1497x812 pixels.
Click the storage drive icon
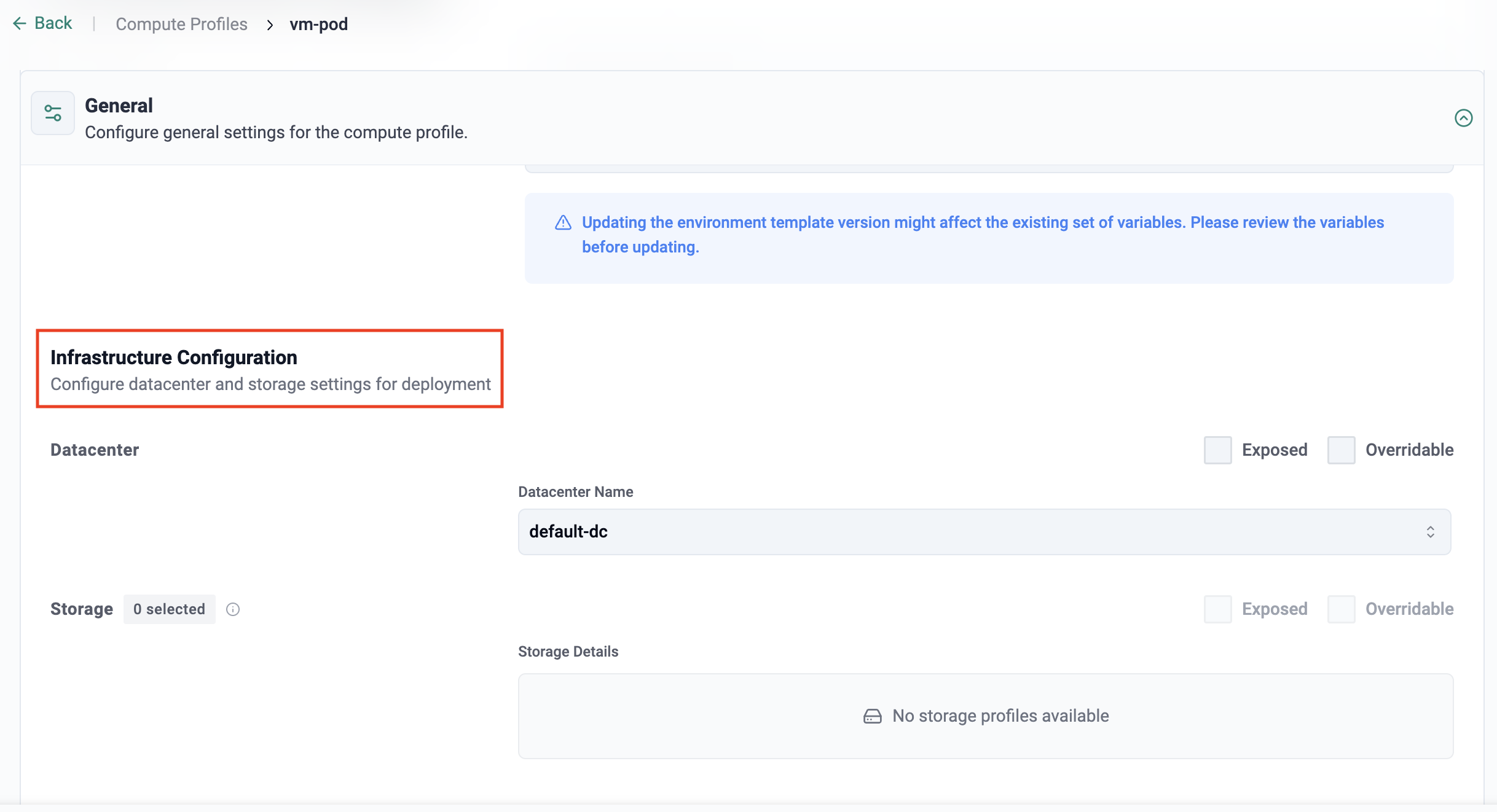pyautogui.click(x=872, y=716)
